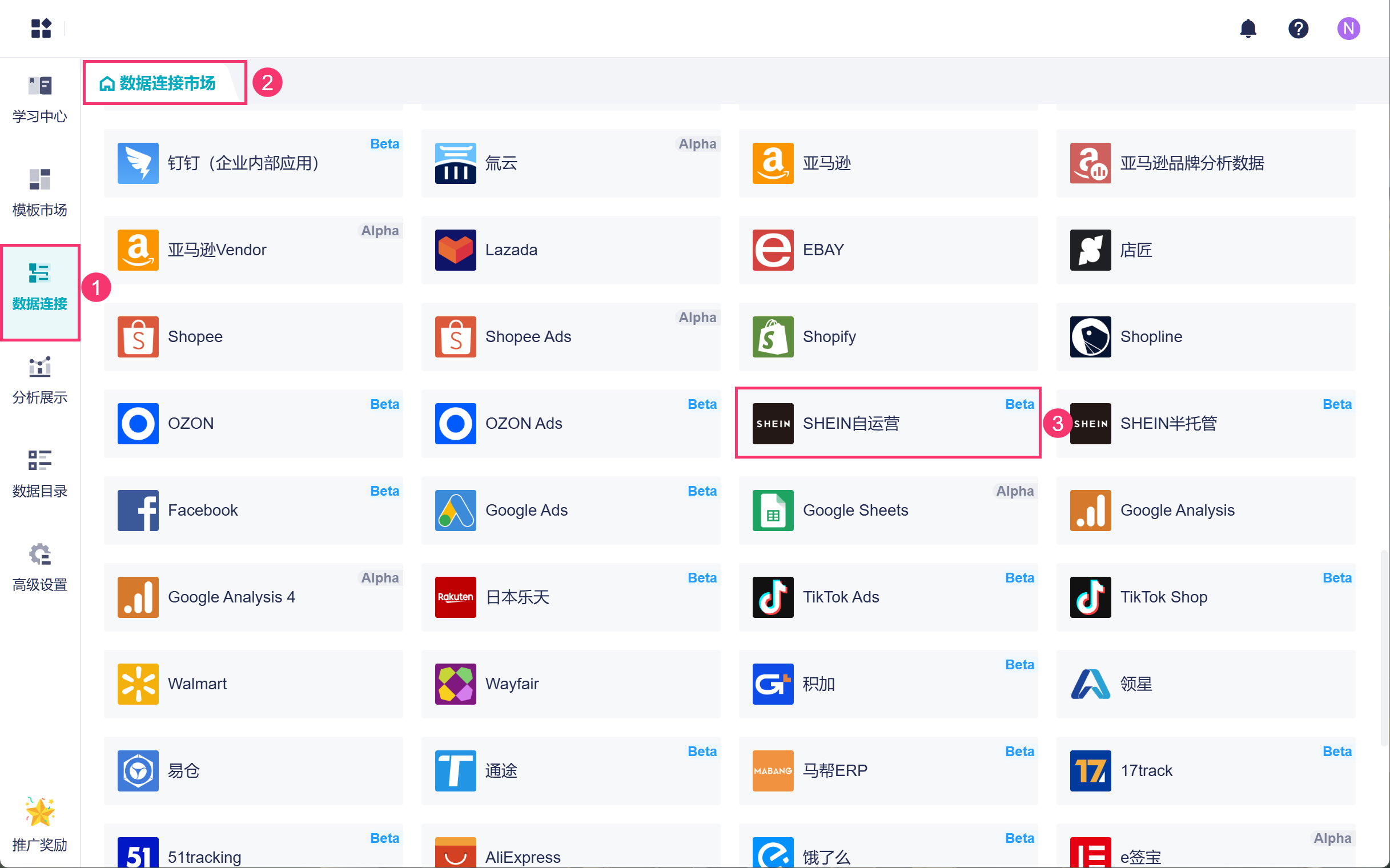Select 数据连接 sidebar item
The width and height of the screenshot is (1390, 868).
pyautogui.click(x=39, y=287)
